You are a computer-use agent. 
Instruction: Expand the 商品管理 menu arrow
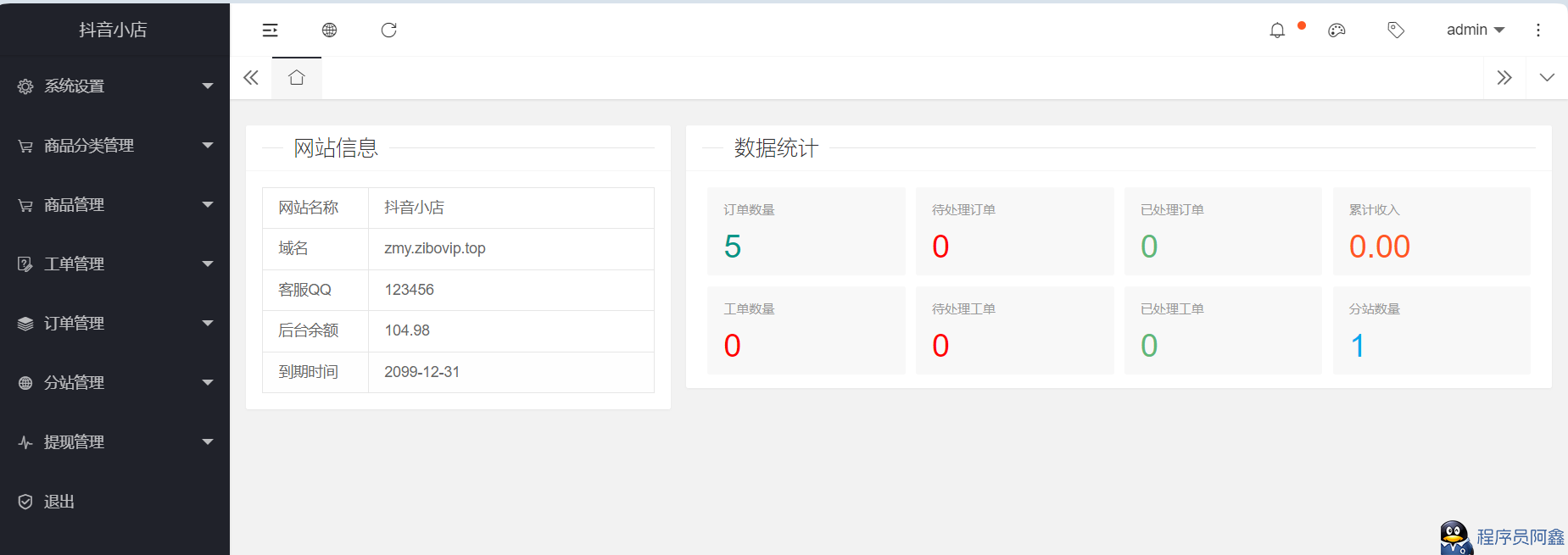click(208, 205)
